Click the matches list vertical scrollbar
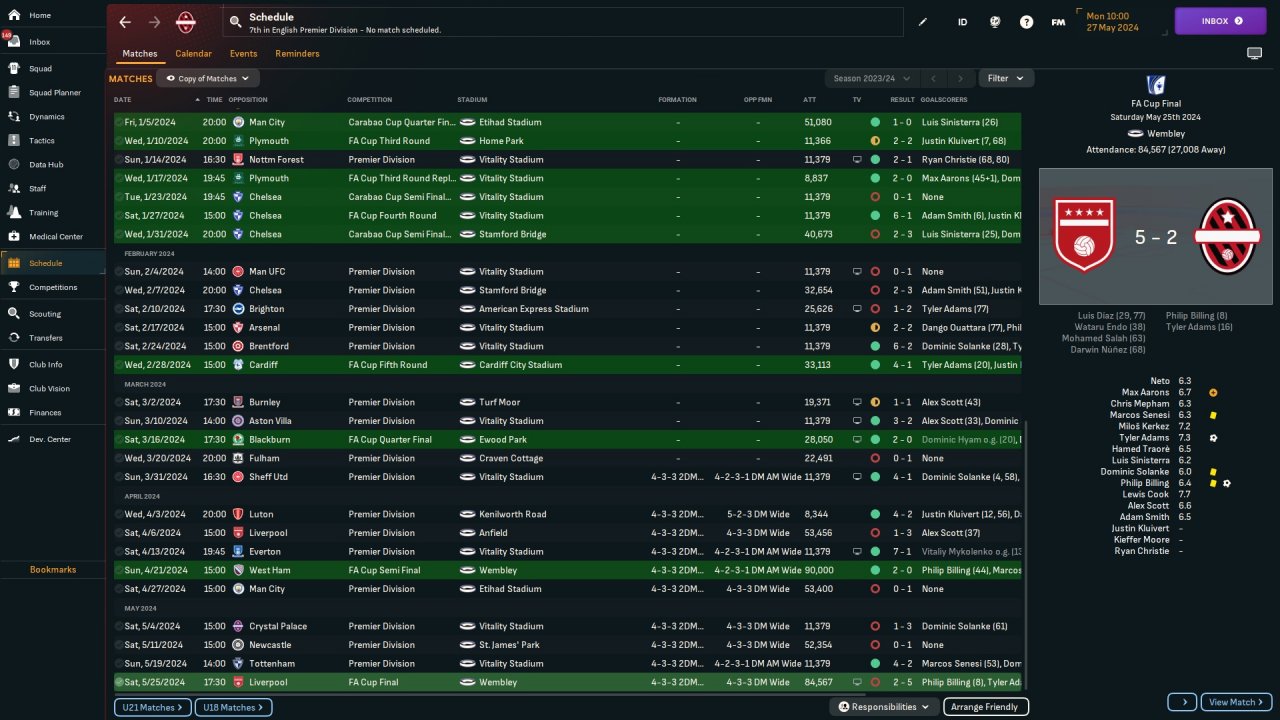Viewport: 1280px width, 720px height. tap(1025, 554)
